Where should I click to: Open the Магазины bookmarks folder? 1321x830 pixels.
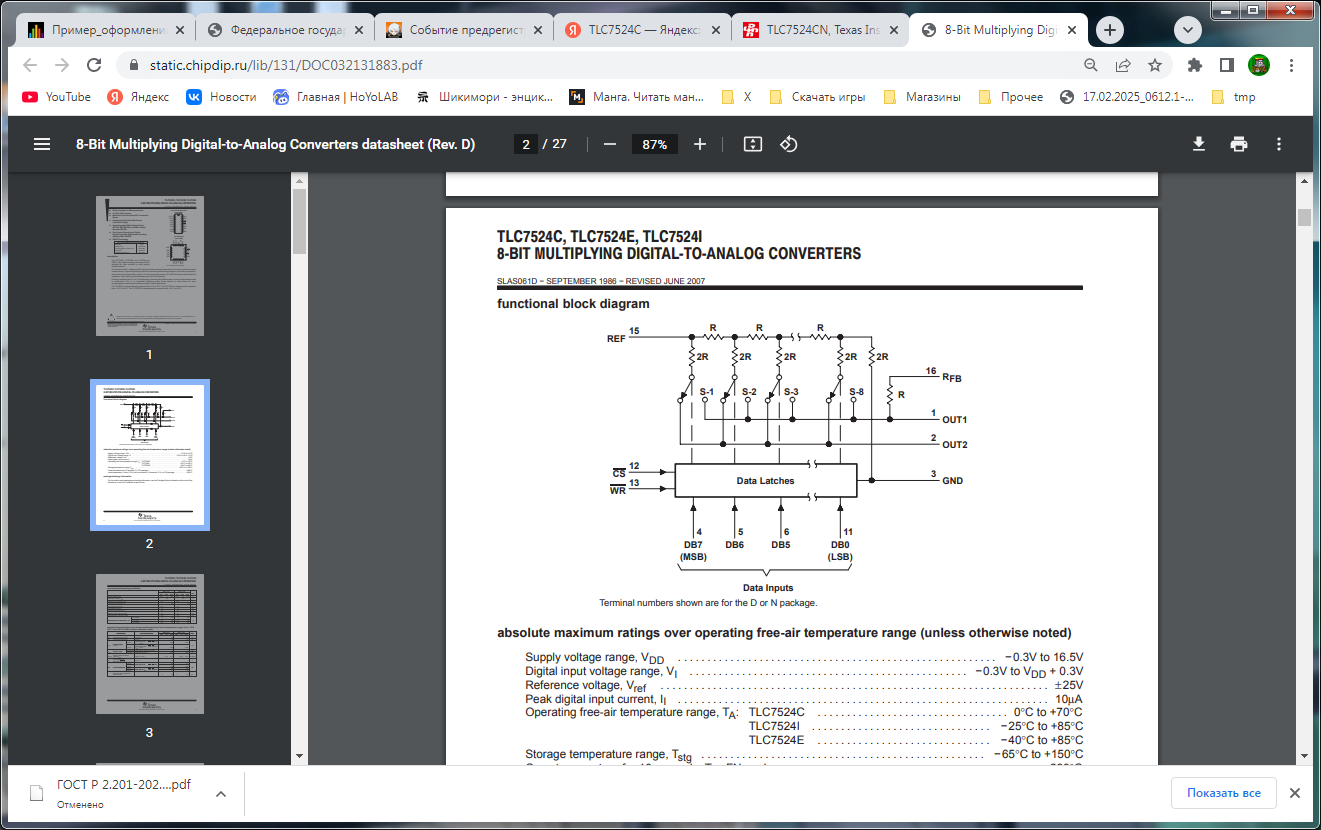coord(921,97)
